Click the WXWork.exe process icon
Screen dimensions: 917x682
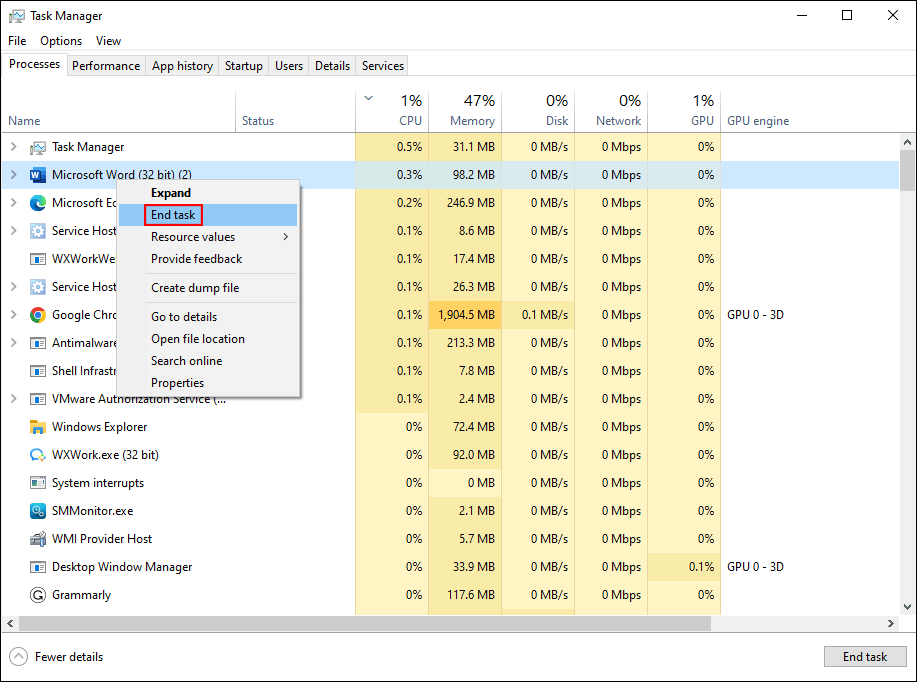click(37, 454)
